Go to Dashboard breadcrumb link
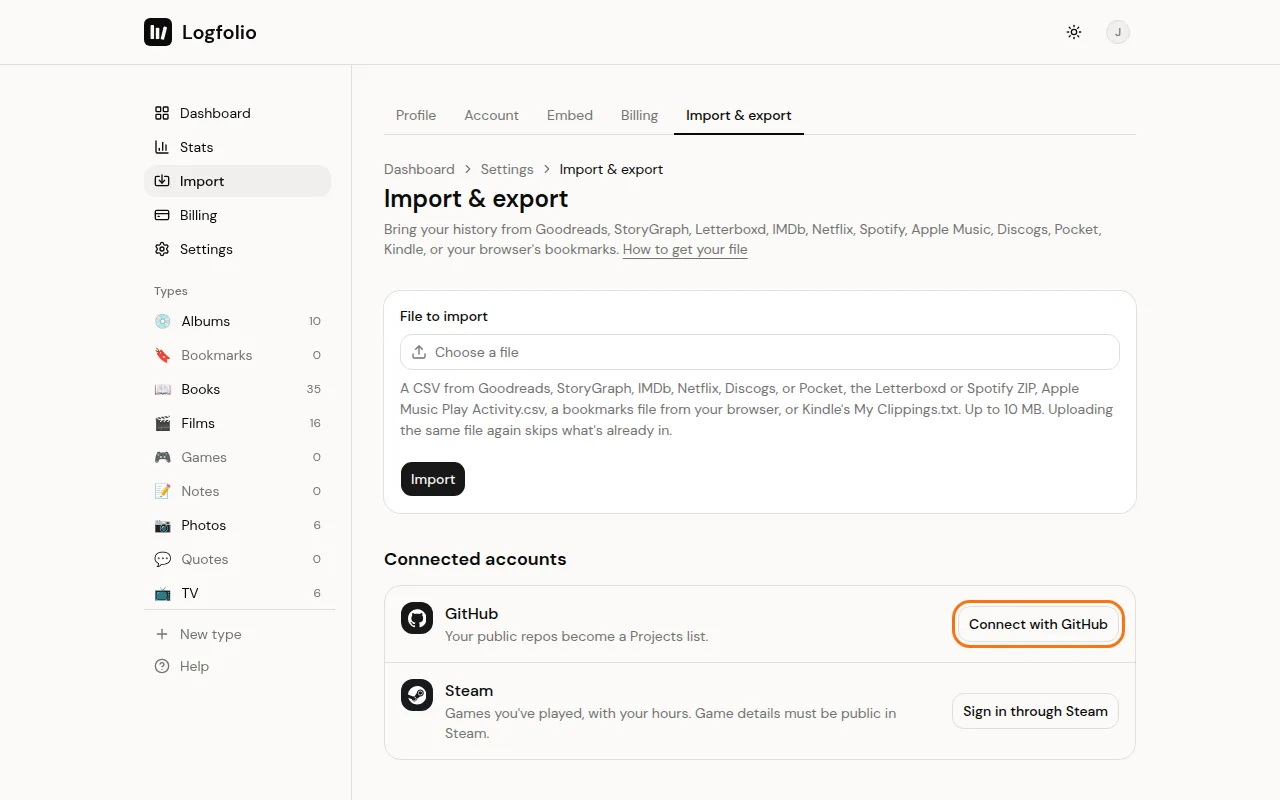 point(419,169)
